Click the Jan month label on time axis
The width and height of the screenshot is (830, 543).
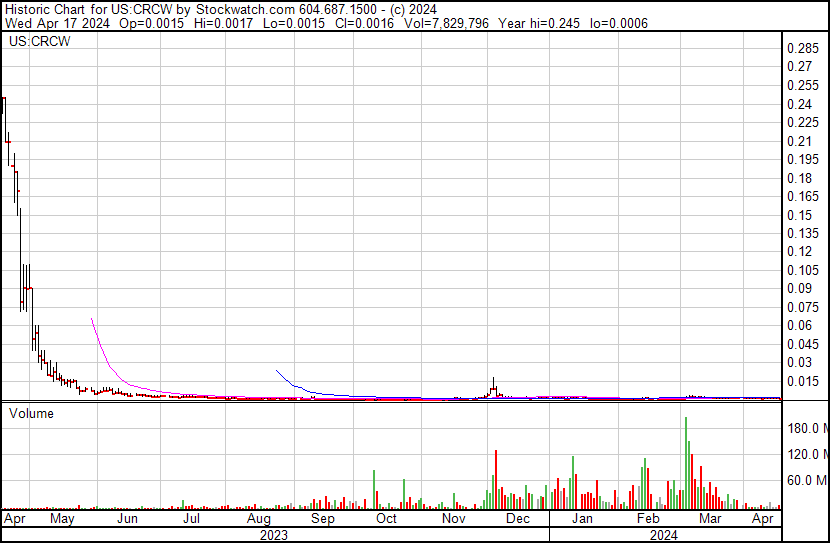pyautogui.click(x=582, y=519)
